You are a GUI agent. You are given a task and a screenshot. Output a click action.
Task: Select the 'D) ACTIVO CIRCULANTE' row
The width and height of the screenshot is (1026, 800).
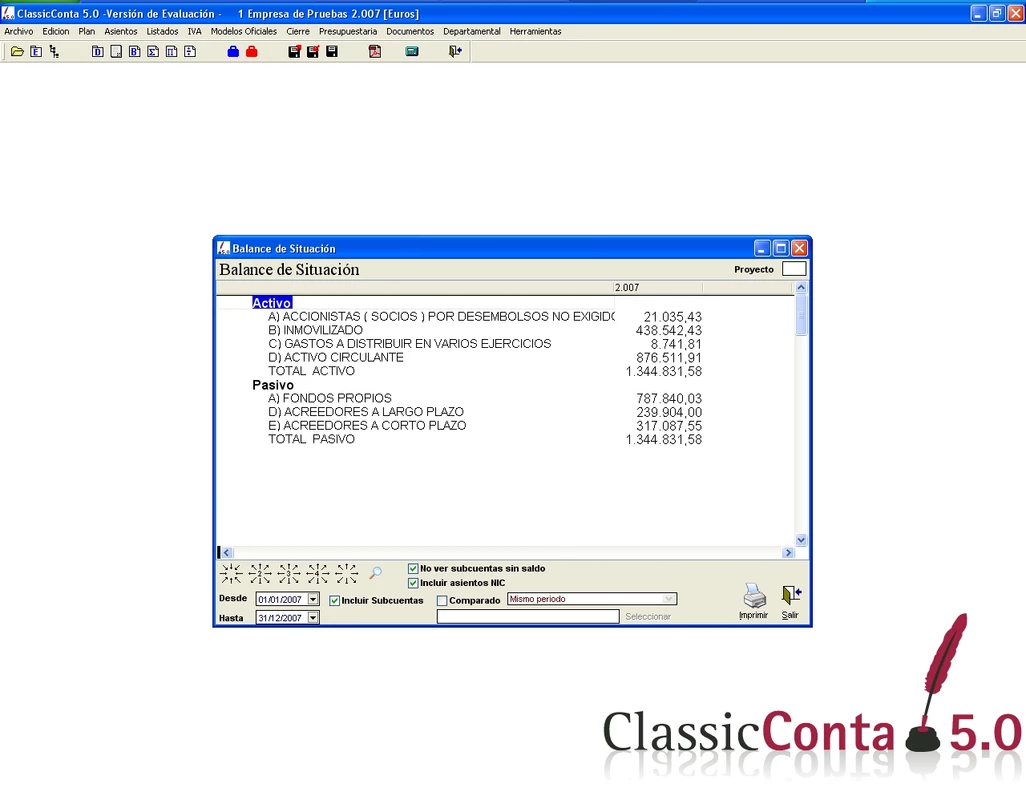point(336,358)
